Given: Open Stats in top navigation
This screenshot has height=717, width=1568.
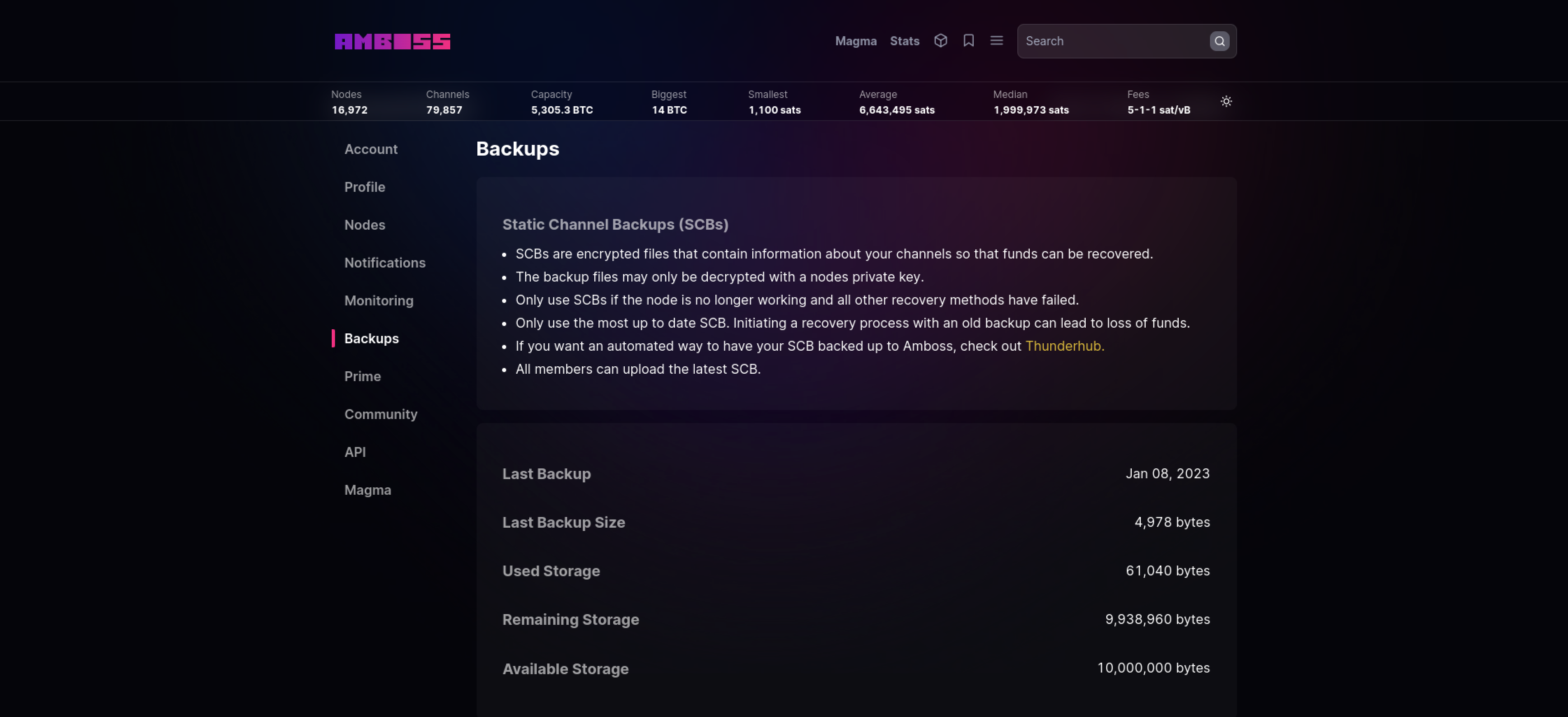Looking at the screenshot, I should [905, 42].
